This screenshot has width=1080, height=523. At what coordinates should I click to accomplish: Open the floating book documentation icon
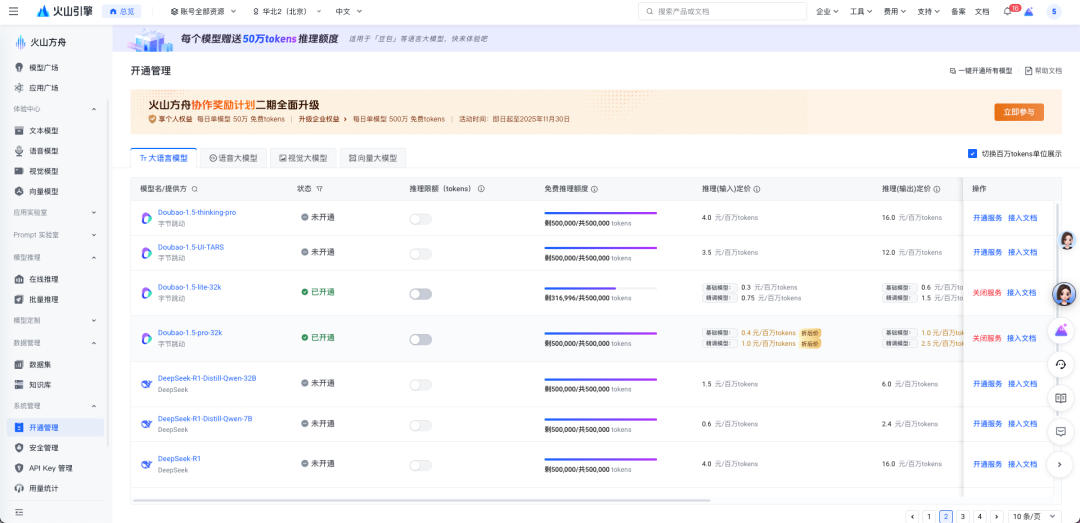[1061, 398]
